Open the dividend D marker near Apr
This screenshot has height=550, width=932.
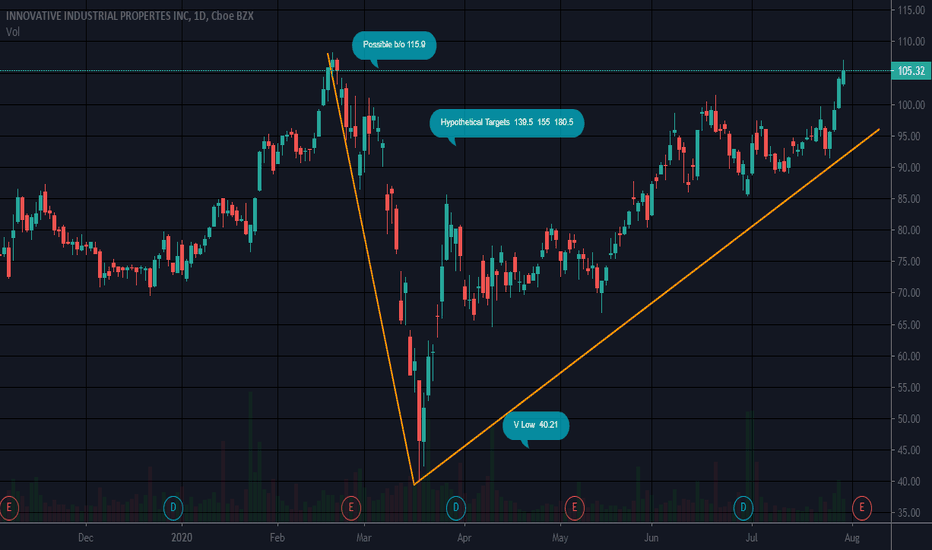456,508
